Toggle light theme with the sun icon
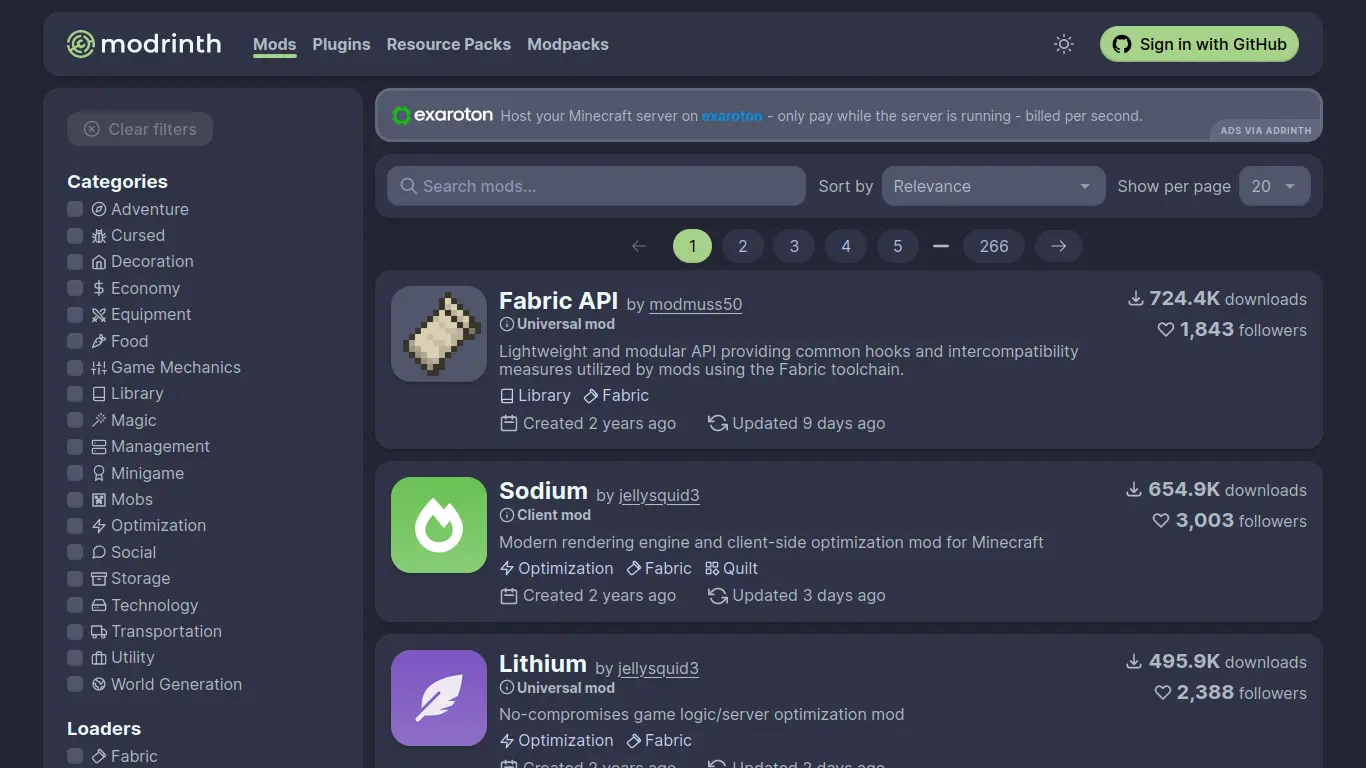 point(1064,44)
